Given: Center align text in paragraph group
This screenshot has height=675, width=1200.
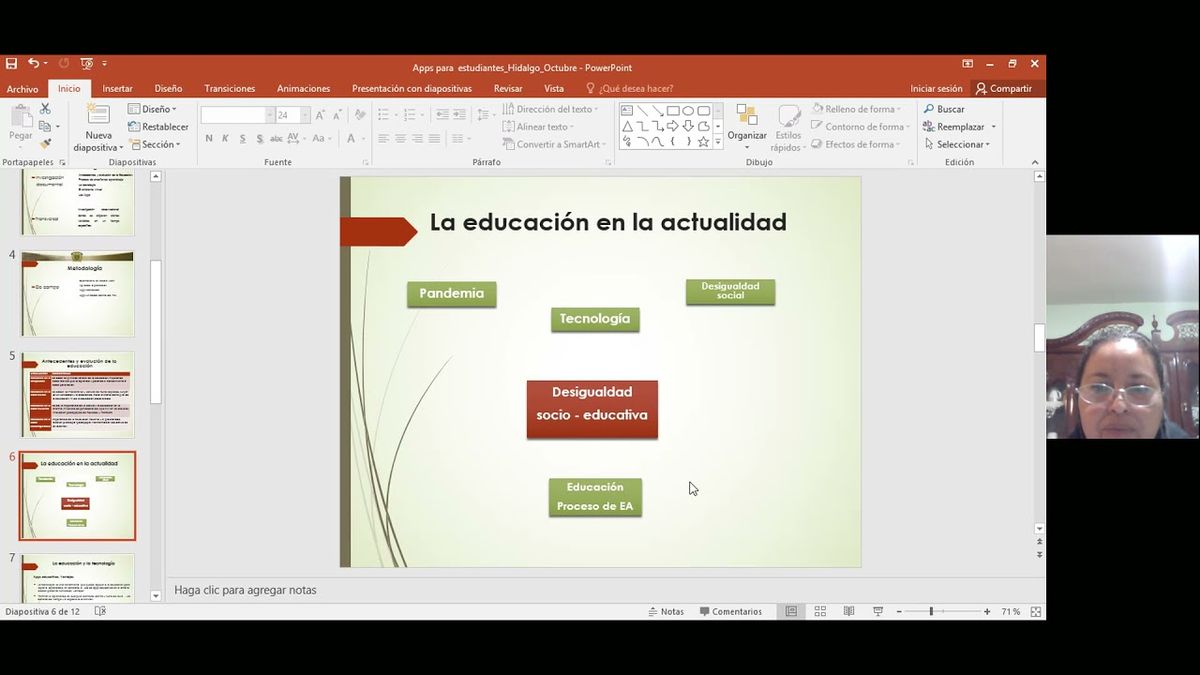Looking at the screenshot, I should pyautogui.click(x=400, y=139).
